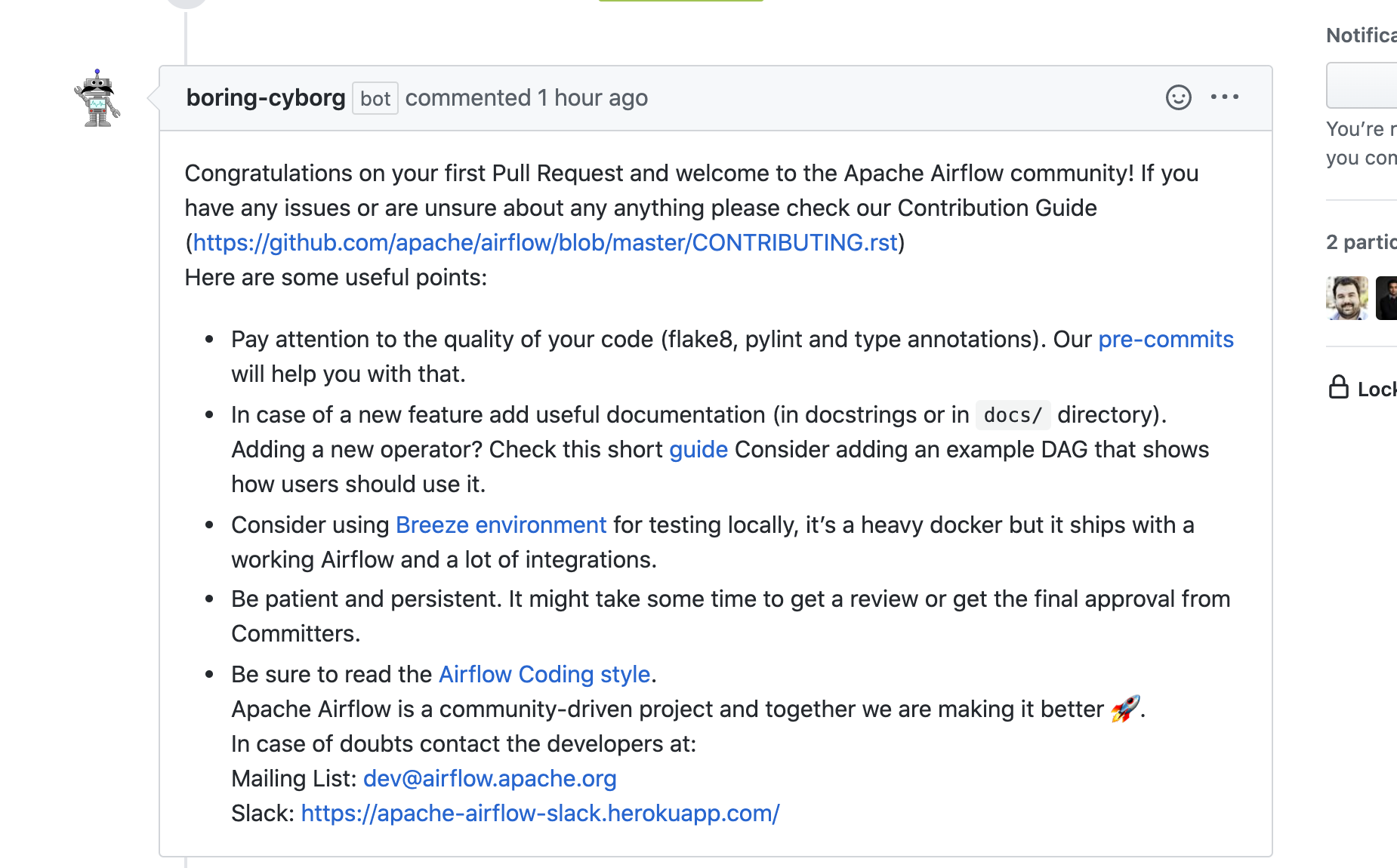Open the new operator guide link

(698, 449)
